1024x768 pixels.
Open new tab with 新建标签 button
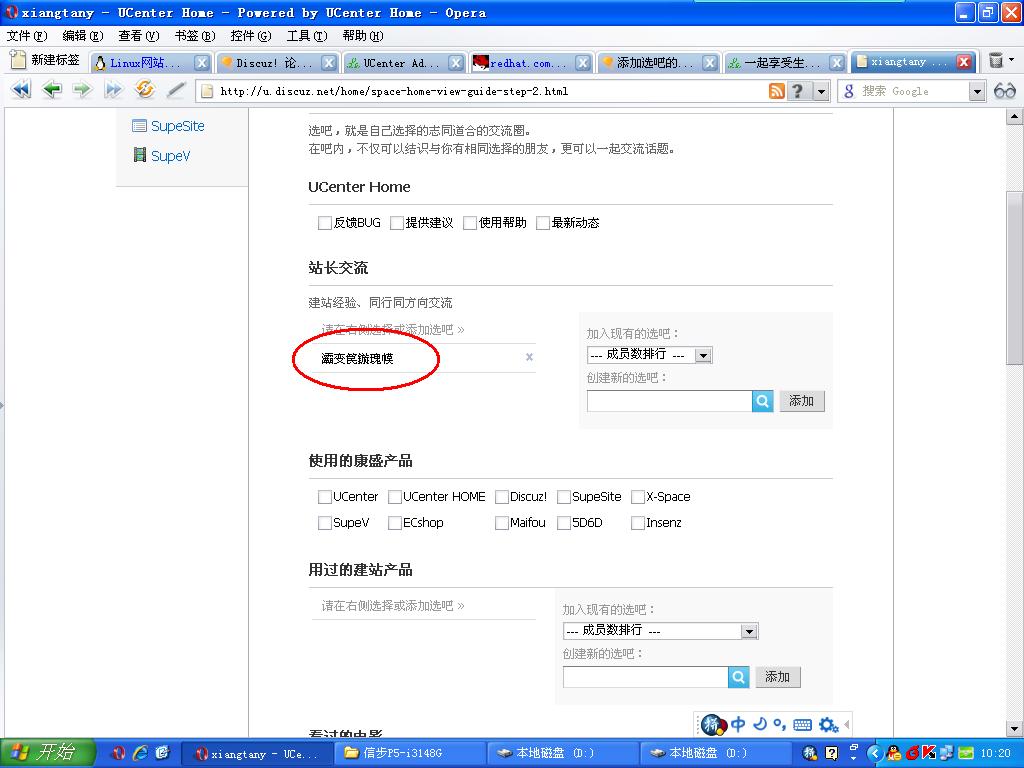[x=46, y=60]
